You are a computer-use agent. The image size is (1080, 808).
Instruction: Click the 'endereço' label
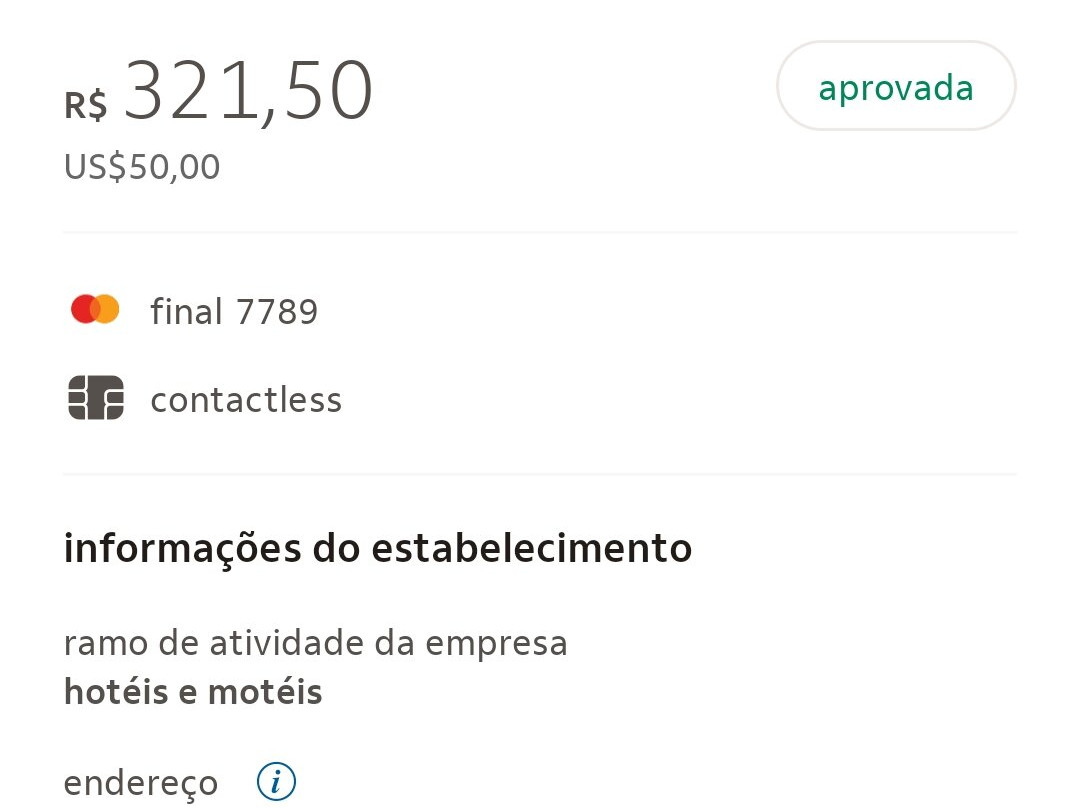coord(140,783)
